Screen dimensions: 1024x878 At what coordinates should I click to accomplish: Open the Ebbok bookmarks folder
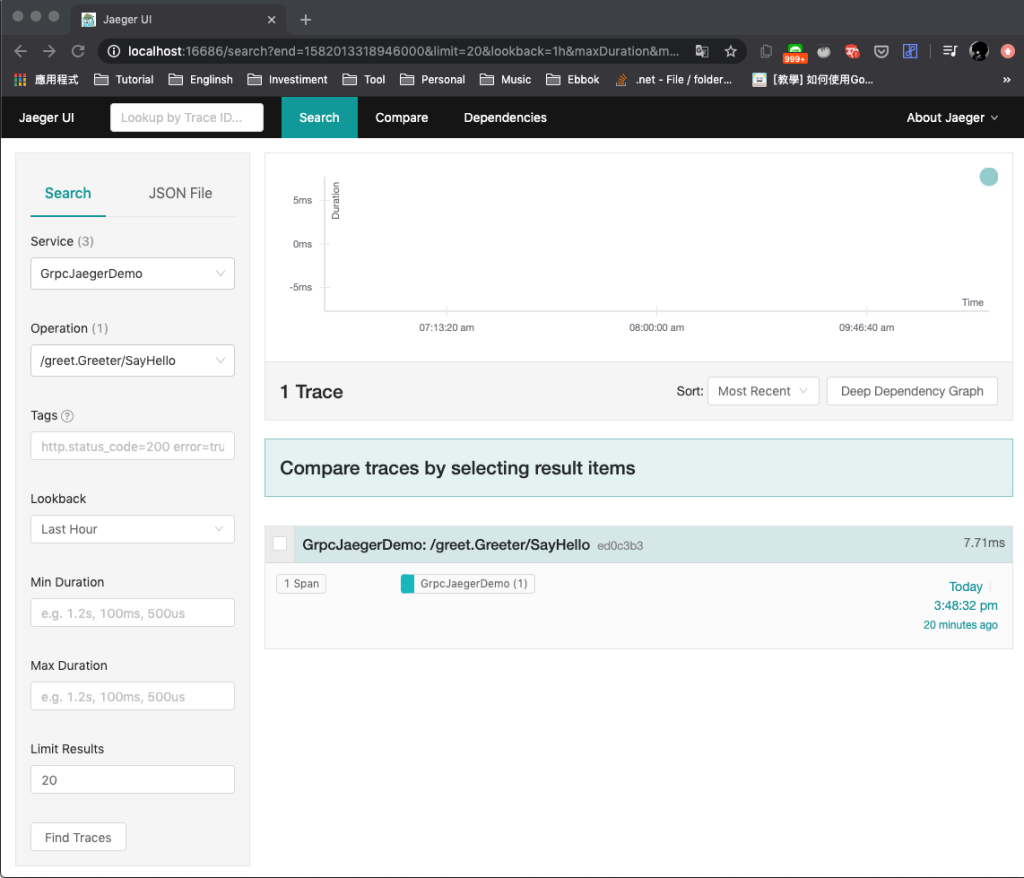[573, 80]
